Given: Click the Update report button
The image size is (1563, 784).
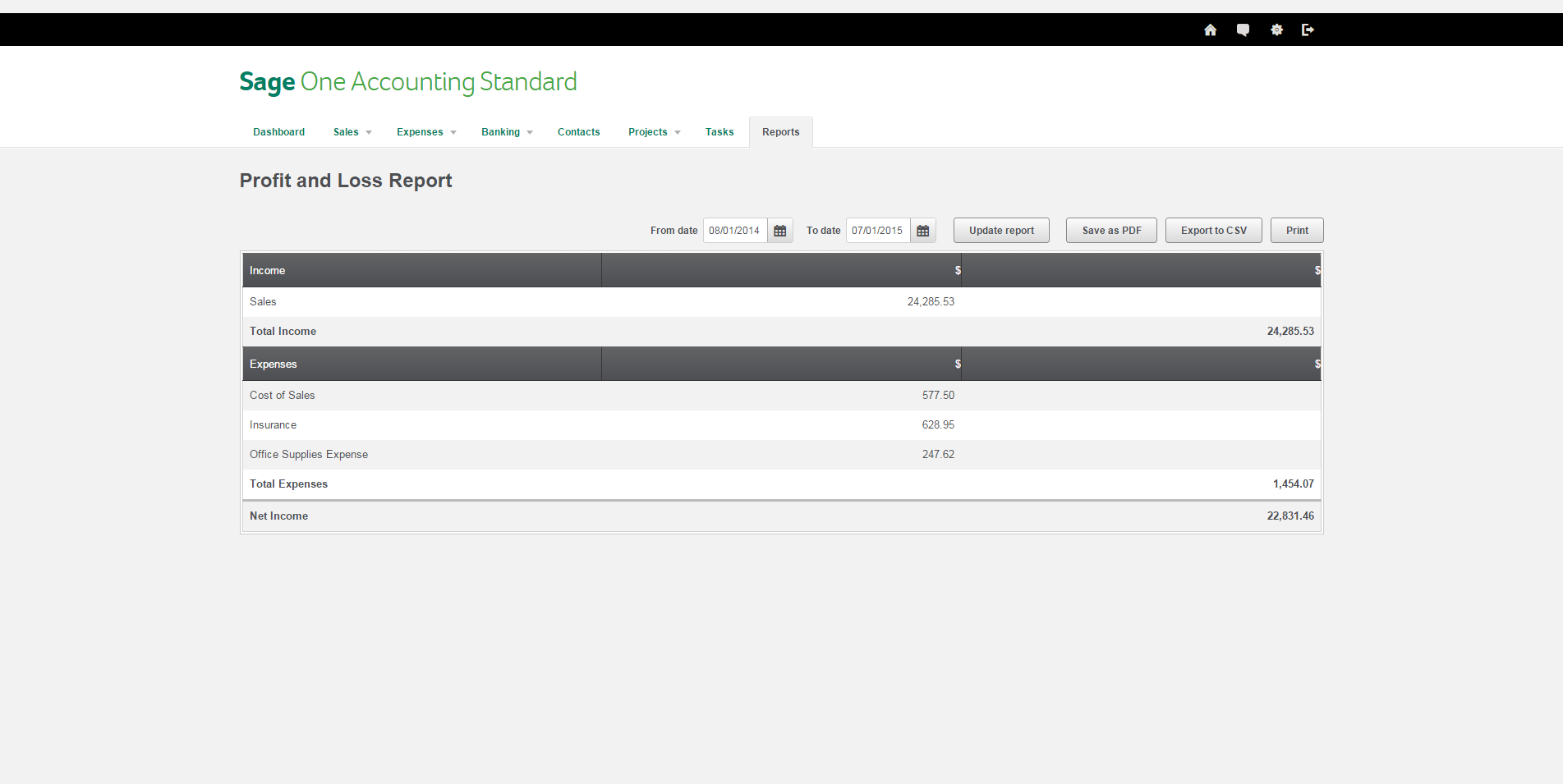Looking at the screenshot, I should click(x=1001, y=230).
